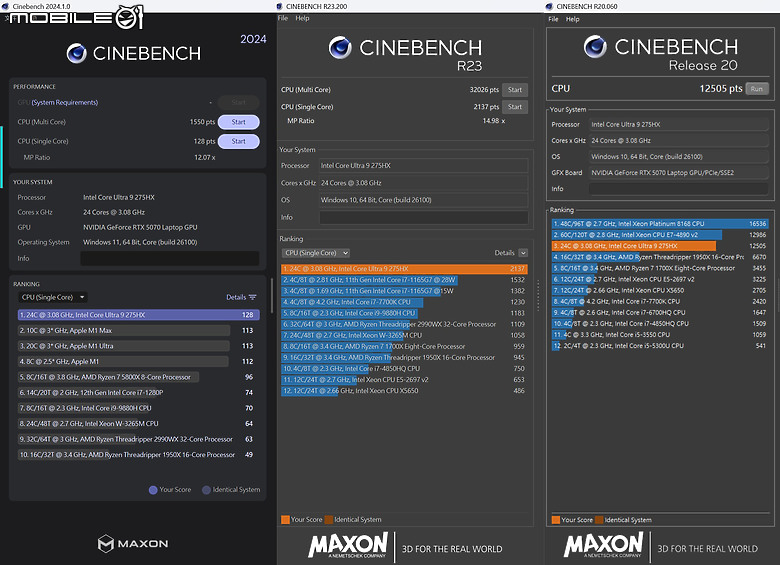780x565 pixels.
Task: Open File menu in Cinebench R20
Action: [x=553, y=19]
